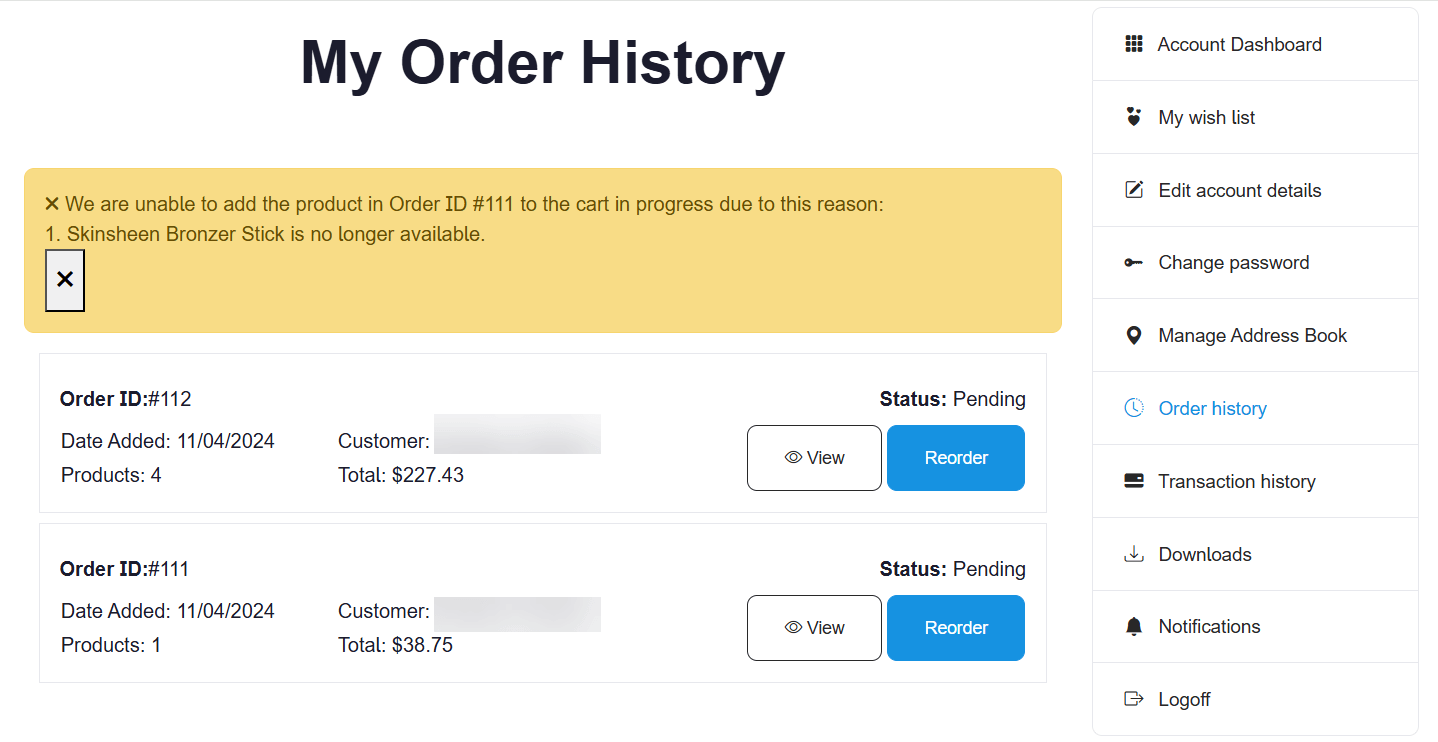This screenshot has width=1438, height=742.
Task: Click the Edit account details pencil icon
Action: pos(1133,190)
